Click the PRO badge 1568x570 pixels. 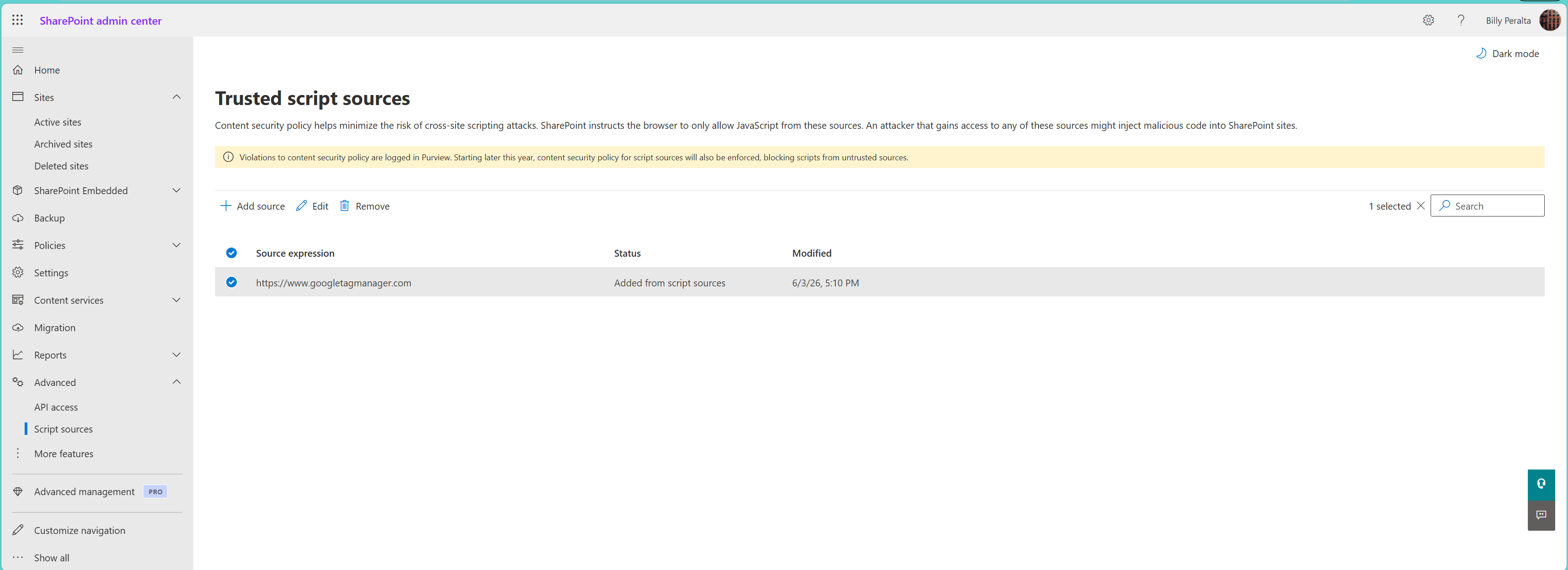click(155, 491)
